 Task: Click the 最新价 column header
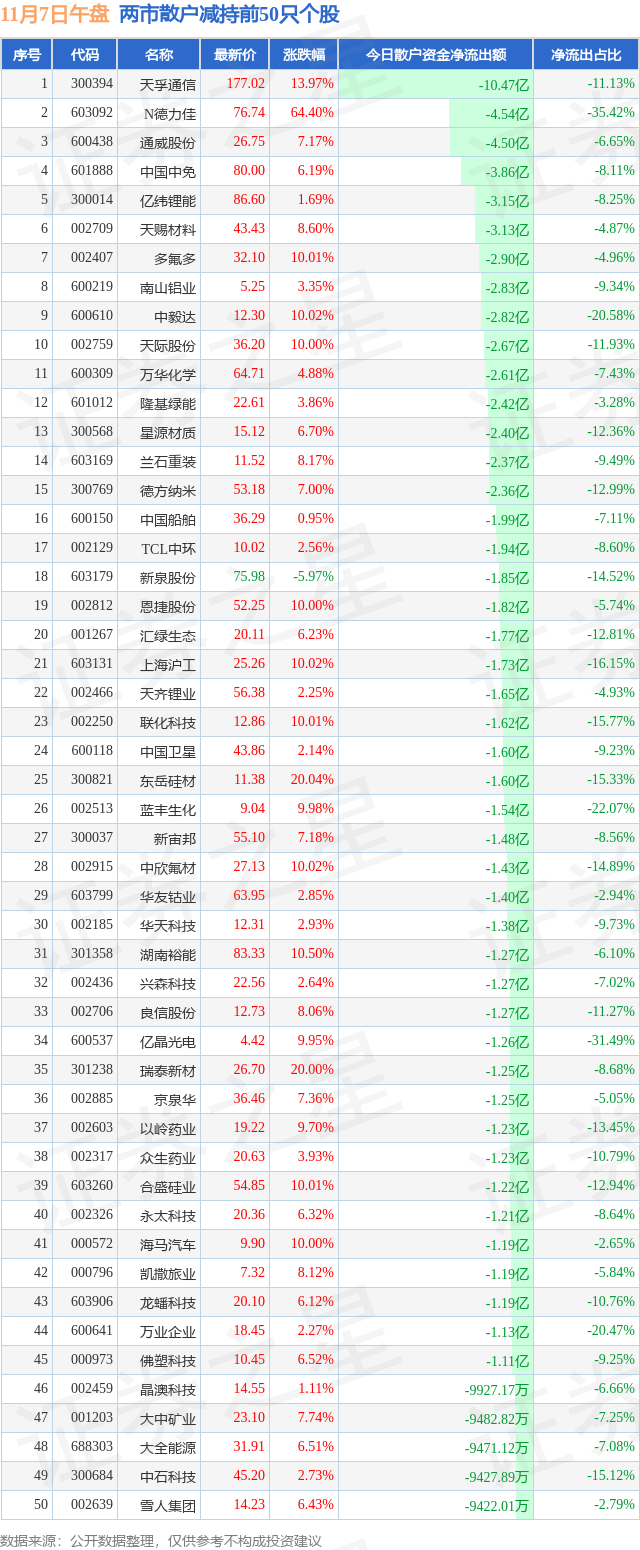coord(235,55)
